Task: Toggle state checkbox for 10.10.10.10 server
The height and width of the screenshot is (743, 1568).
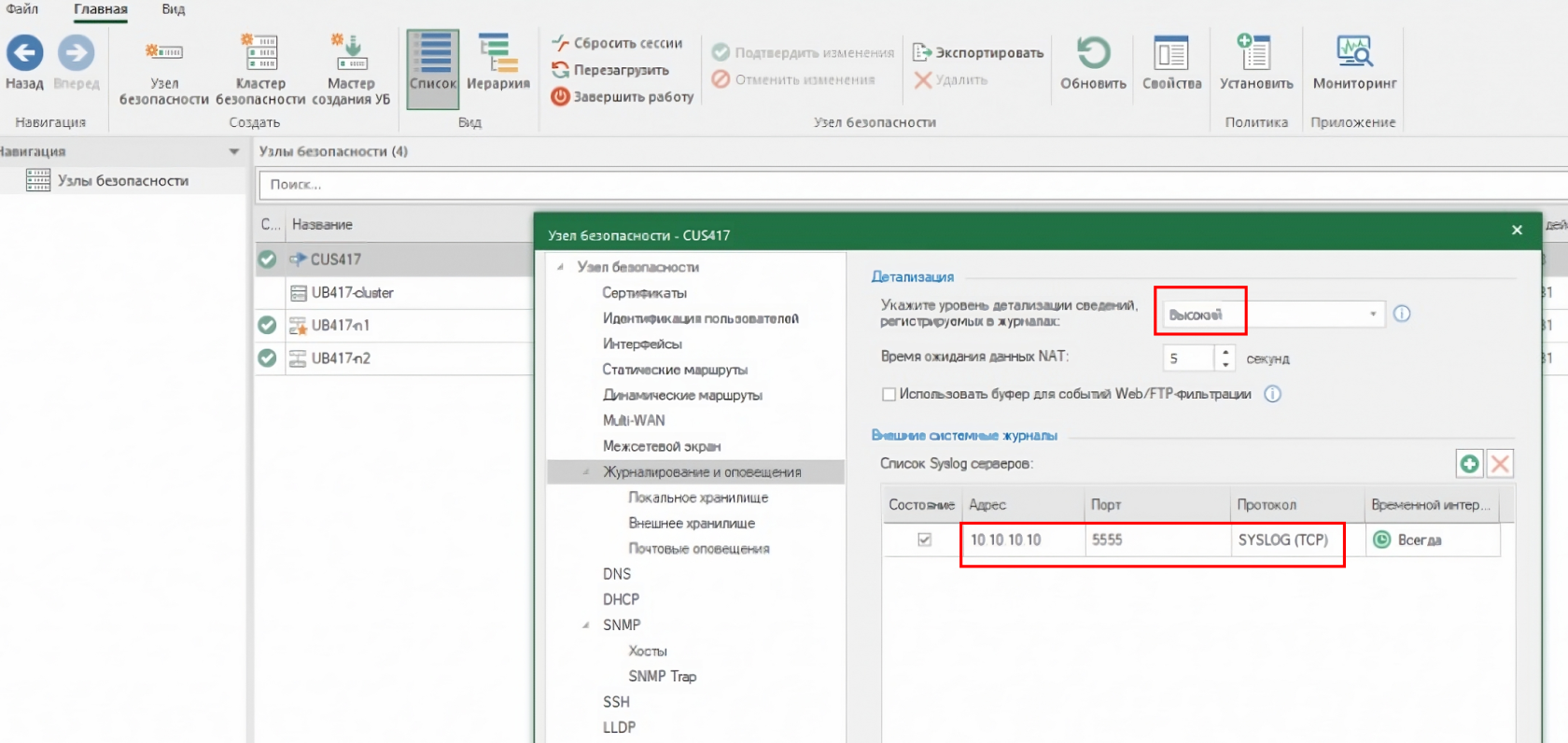Action: [924, 540]
